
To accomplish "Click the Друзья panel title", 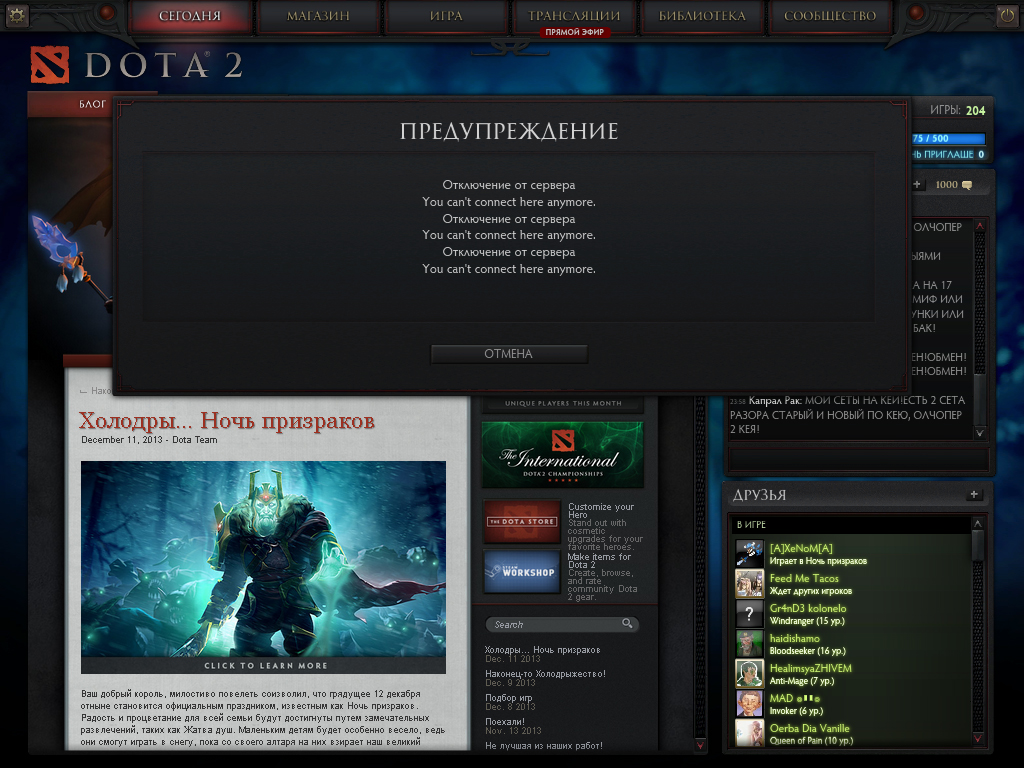I will click(x=760, y=495).
